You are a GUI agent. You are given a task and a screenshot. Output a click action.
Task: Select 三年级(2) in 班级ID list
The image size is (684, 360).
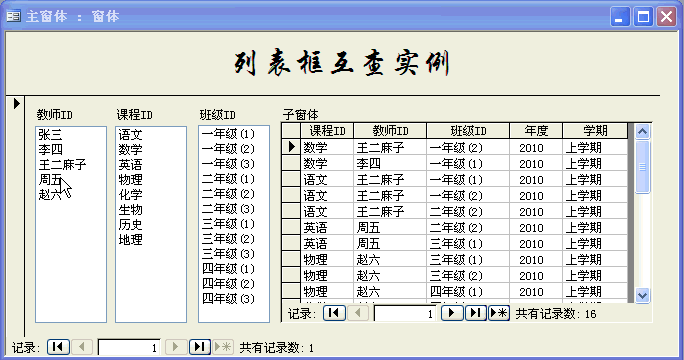pyautogui.click(x=228, y=239)
